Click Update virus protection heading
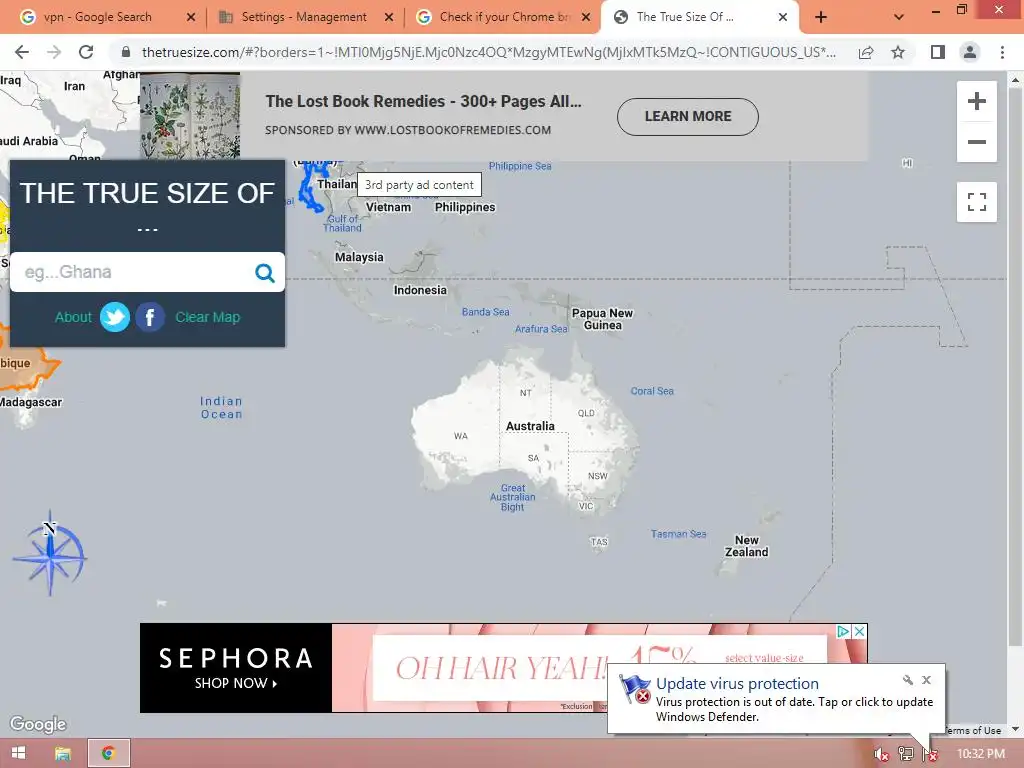Image resolution: width=1024 pixels, height=768 pixels. point(737,684)
